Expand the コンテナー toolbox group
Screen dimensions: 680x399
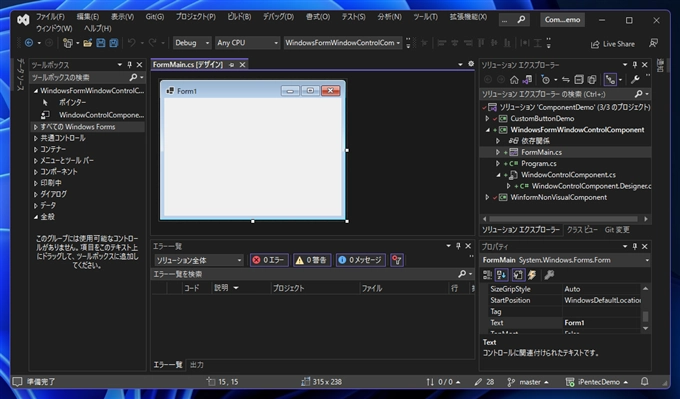[36, 150]
